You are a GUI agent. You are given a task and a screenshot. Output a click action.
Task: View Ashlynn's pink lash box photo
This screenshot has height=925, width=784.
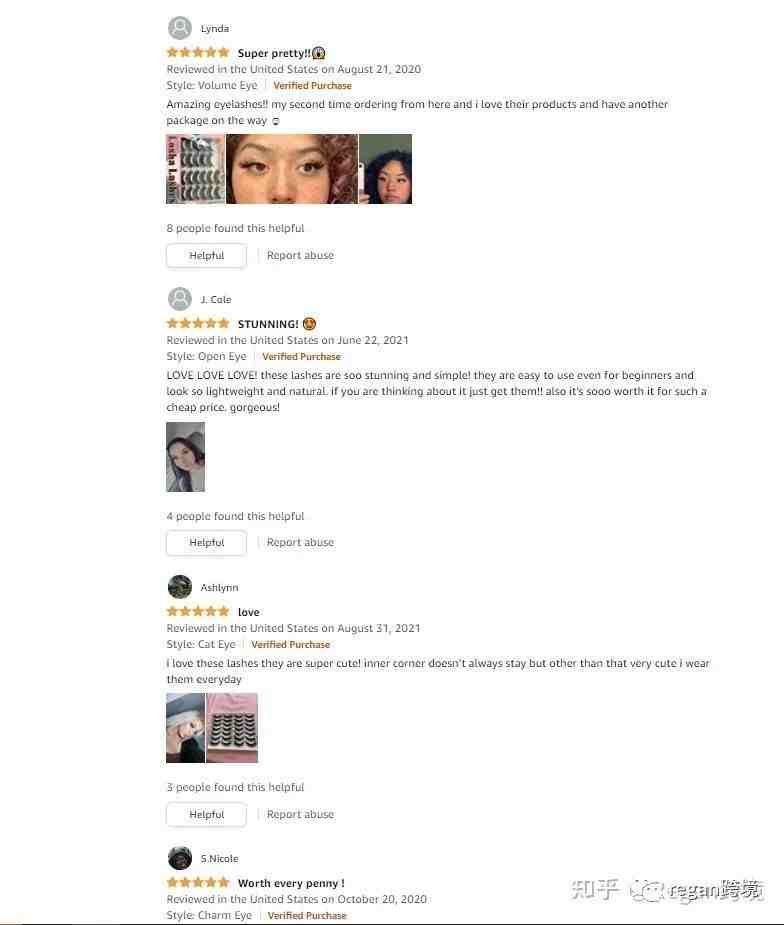click(232, 728)
